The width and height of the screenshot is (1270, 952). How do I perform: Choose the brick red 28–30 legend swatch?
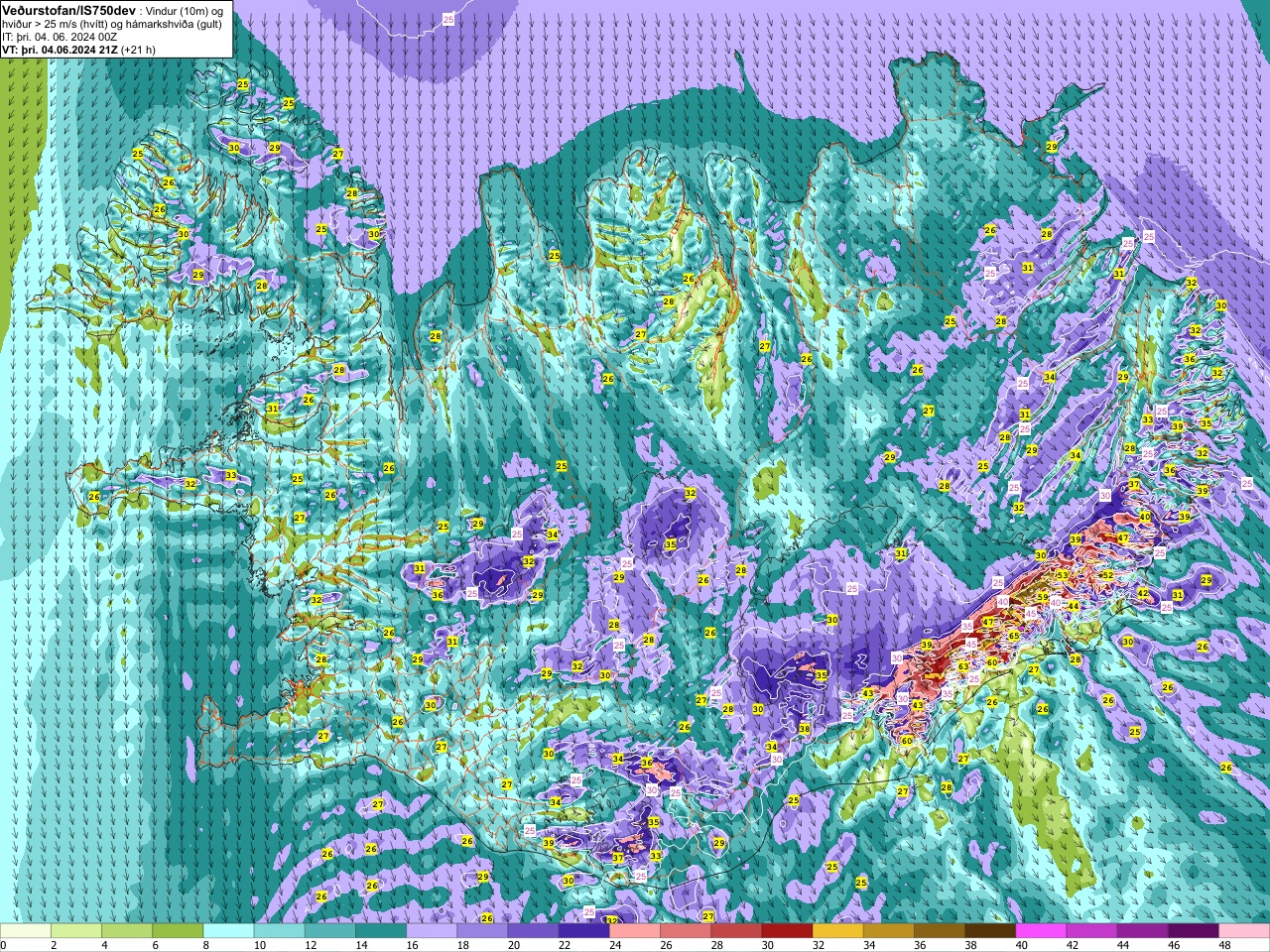coord(736,931)
